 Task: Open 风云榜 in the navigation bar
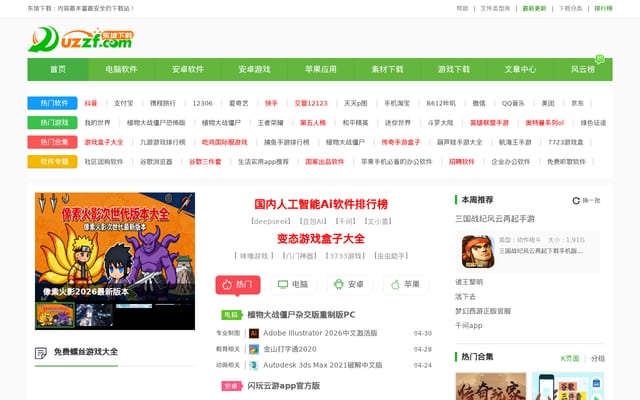click(x=583, y=69)
